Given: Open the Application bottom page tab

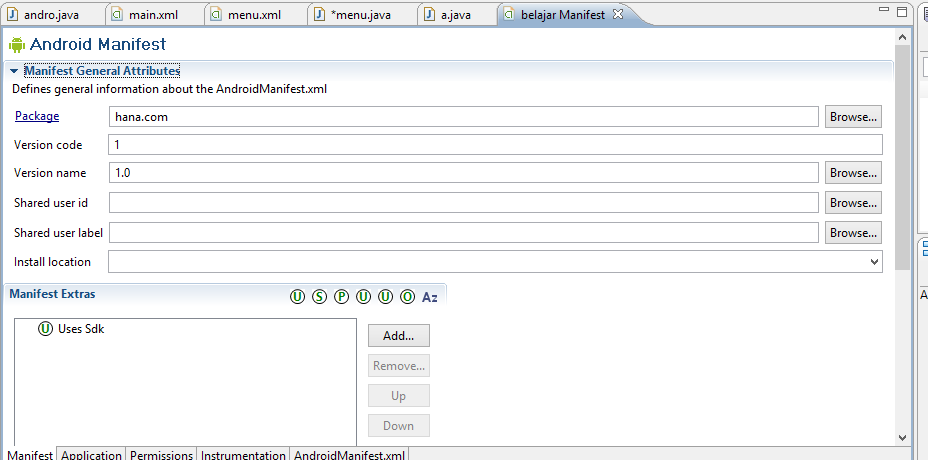Looking at the screenshot, I should [x=91, y=455].
